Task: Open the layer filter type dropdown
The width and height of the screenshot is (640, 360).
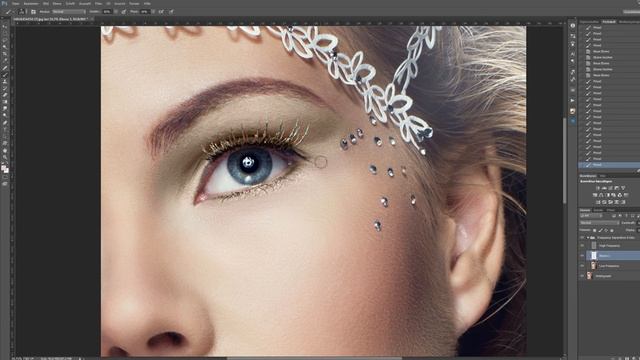Action: [x=591, y=216]
